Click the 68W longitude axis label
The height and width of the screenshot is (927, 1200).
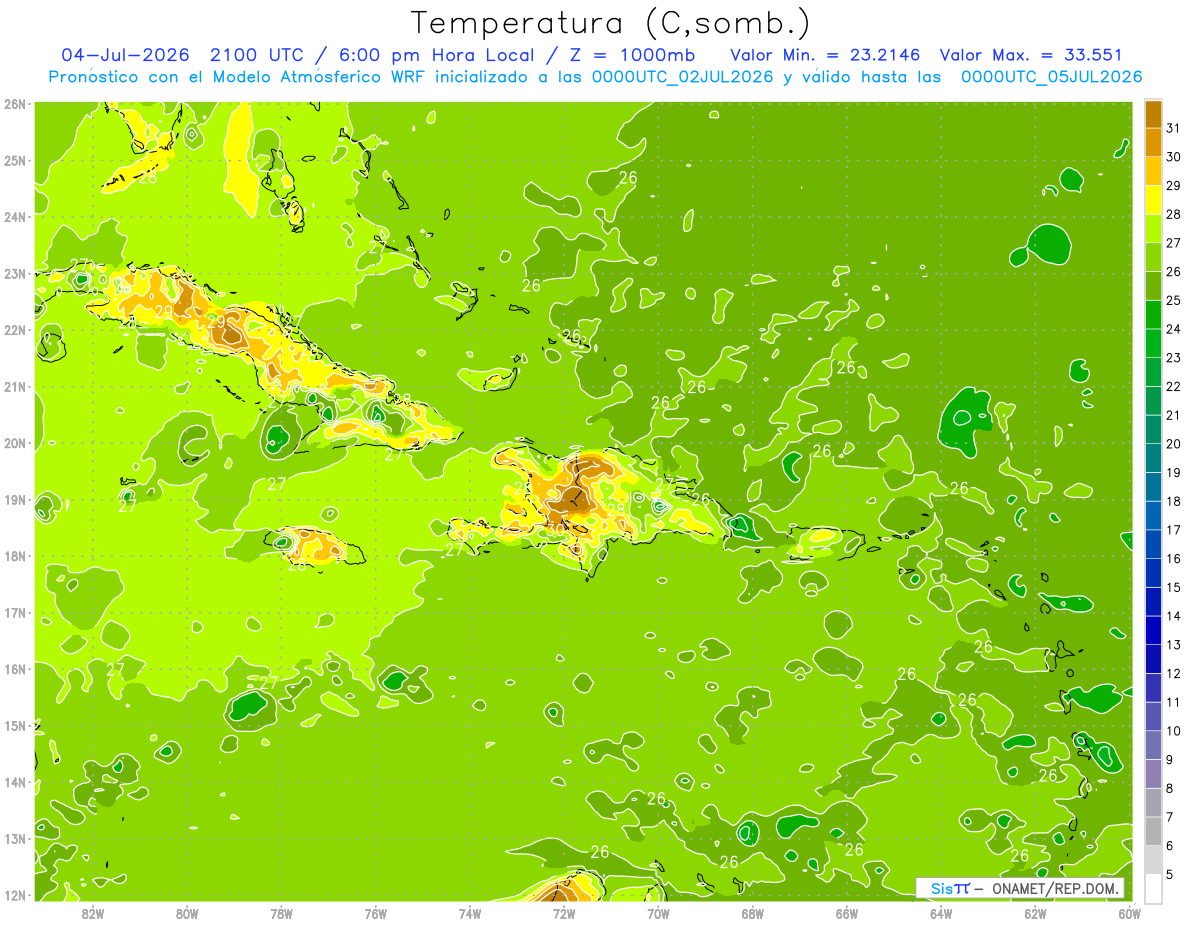tap(753, 914)
